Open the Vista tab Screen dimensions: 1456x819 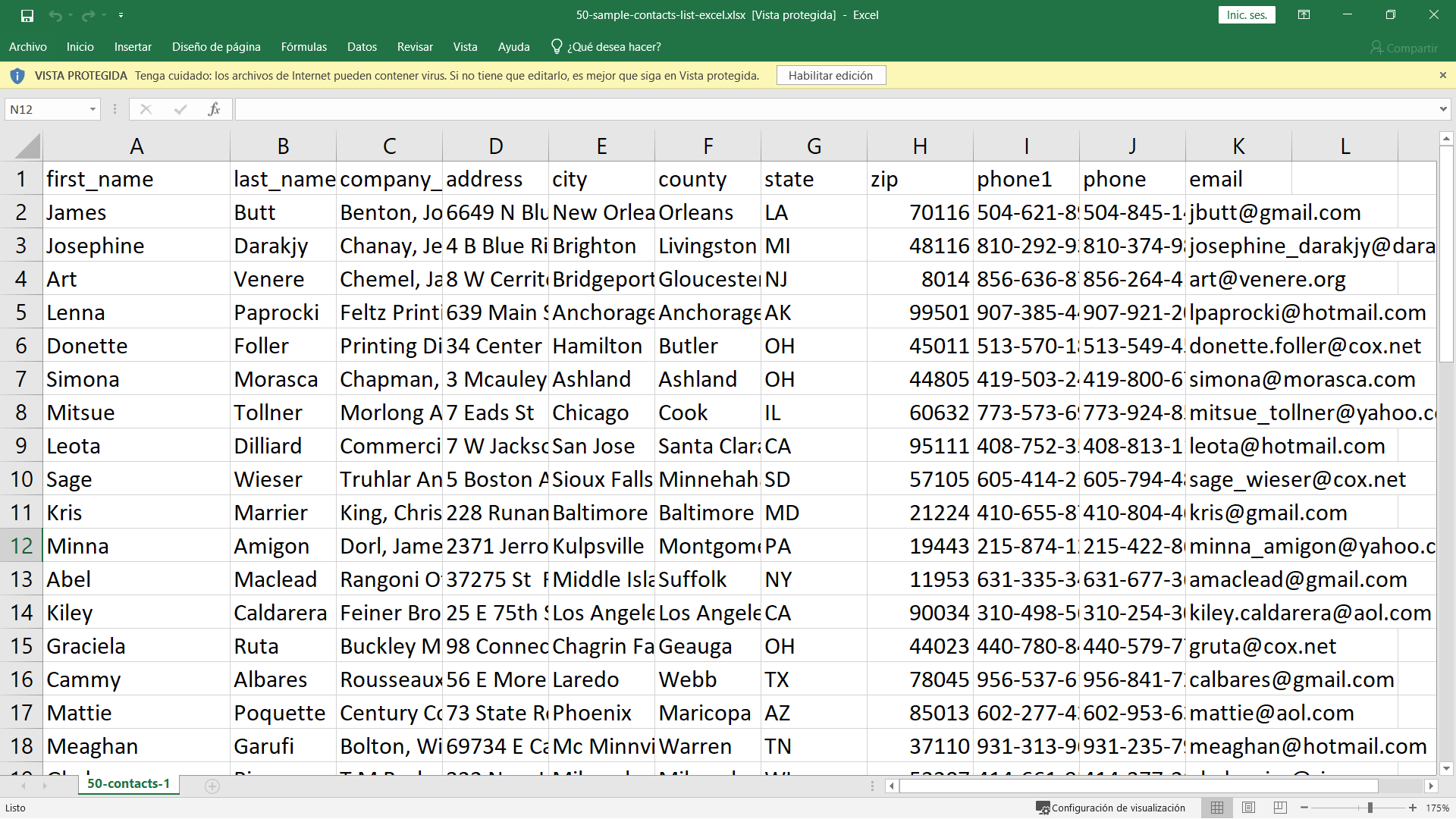[466, 47]
